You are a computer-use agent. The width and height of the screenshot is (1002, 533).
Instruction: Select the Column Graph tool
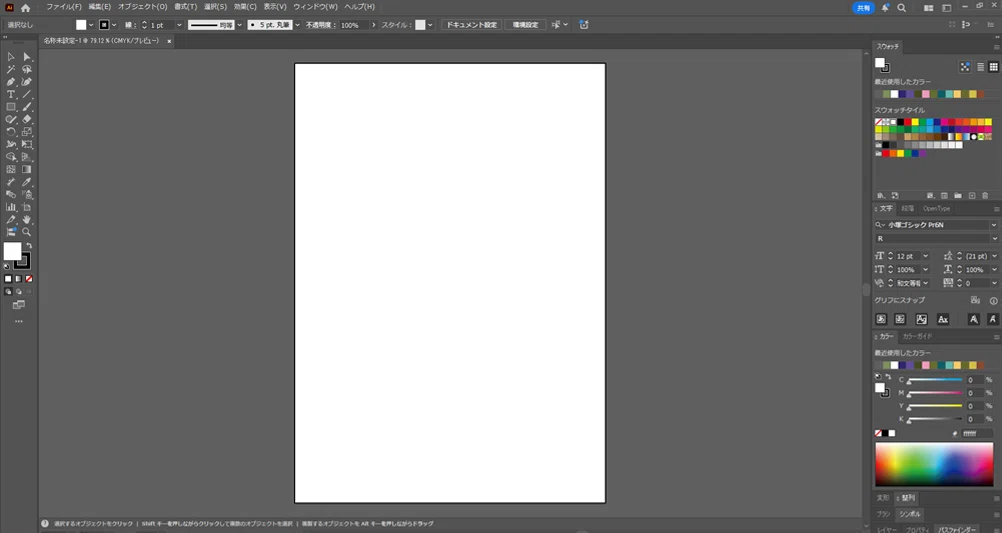click(11, 207)
